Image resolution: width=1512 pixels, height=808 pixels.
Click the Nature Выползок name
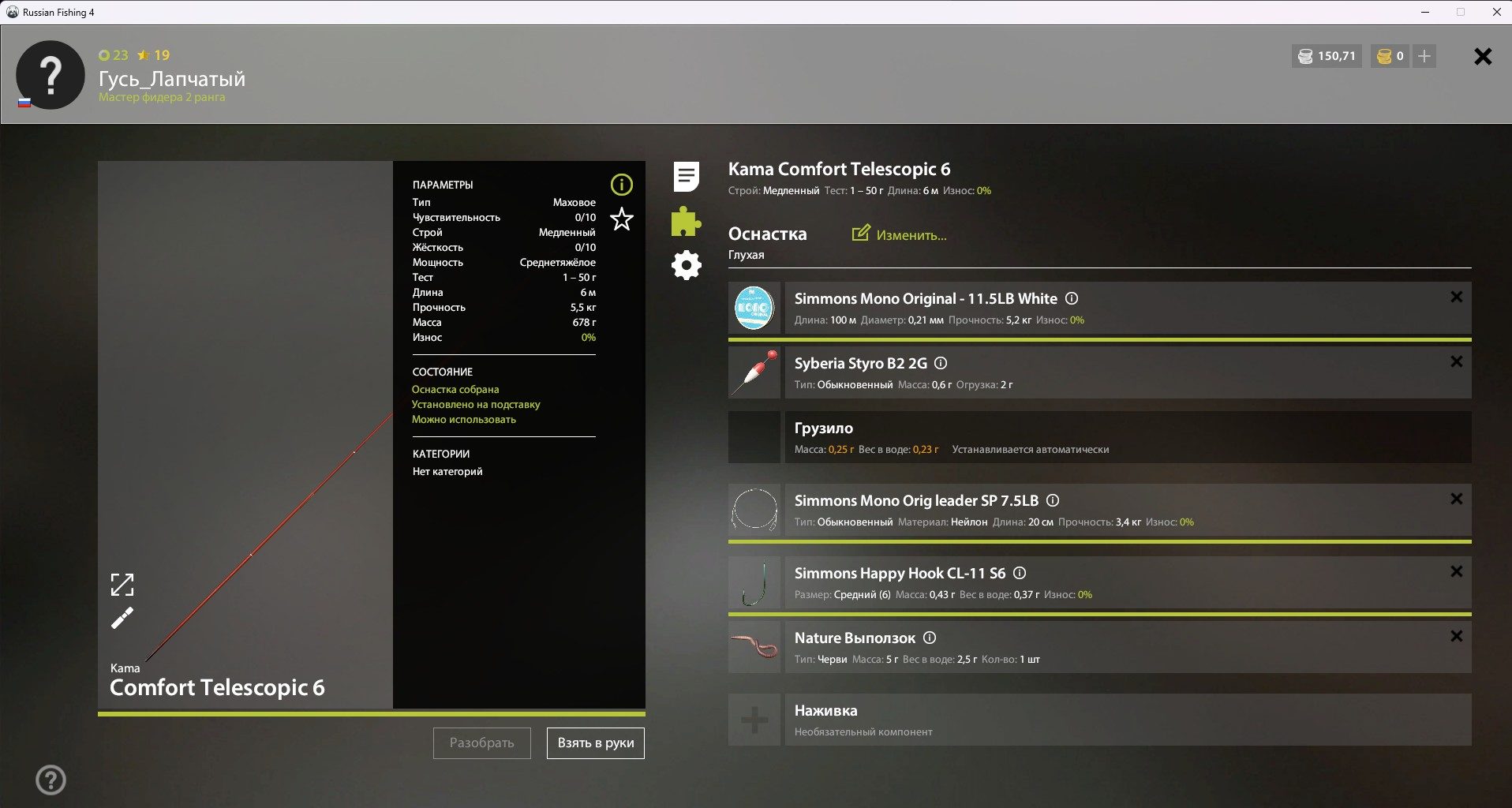[x=855, y=638]
